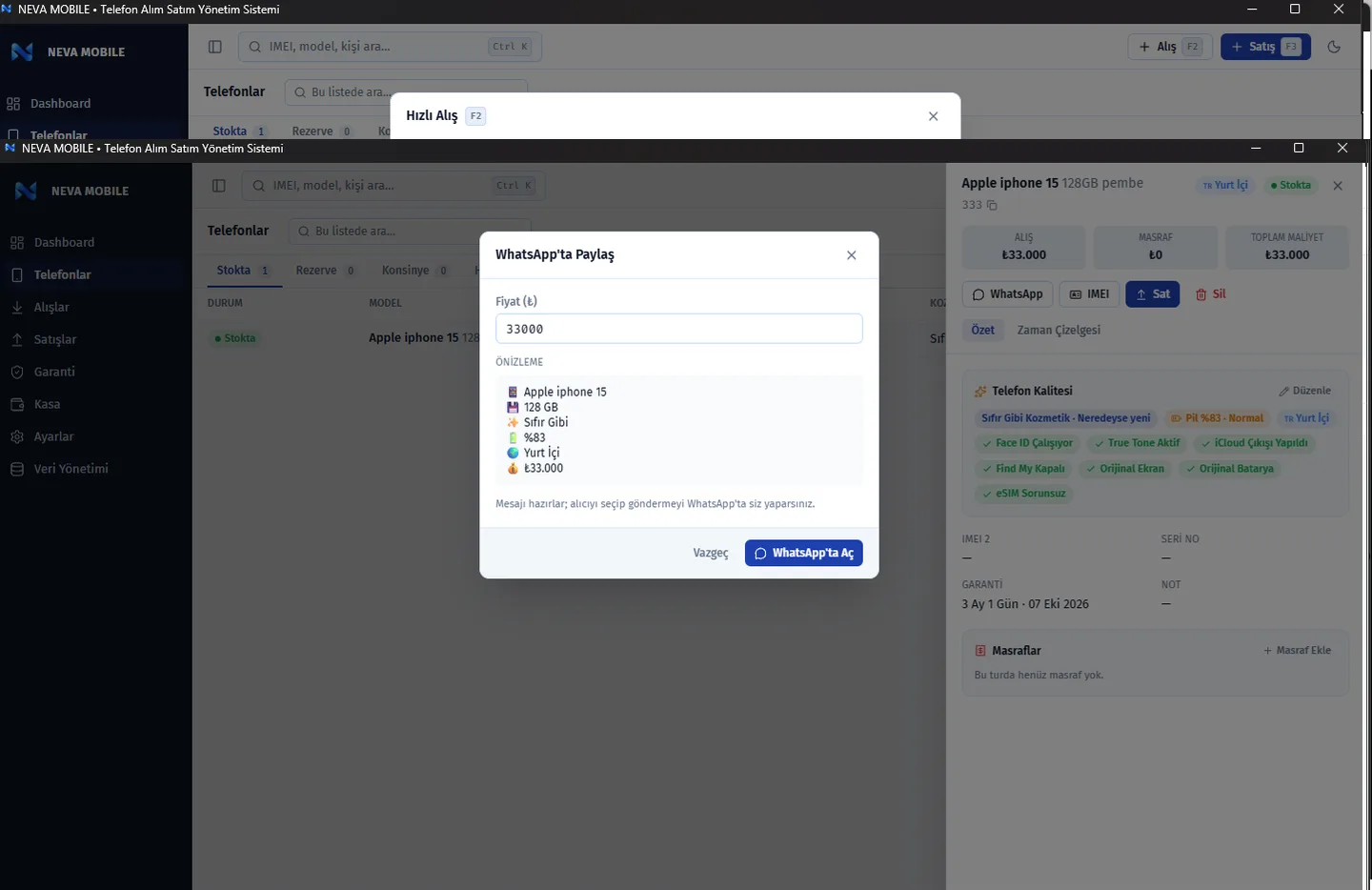Click the 'eSIM Sorunsuz' tag
Viewport: 1372px width, 890px height.
pyautogui.click(x=1023, y=494)
